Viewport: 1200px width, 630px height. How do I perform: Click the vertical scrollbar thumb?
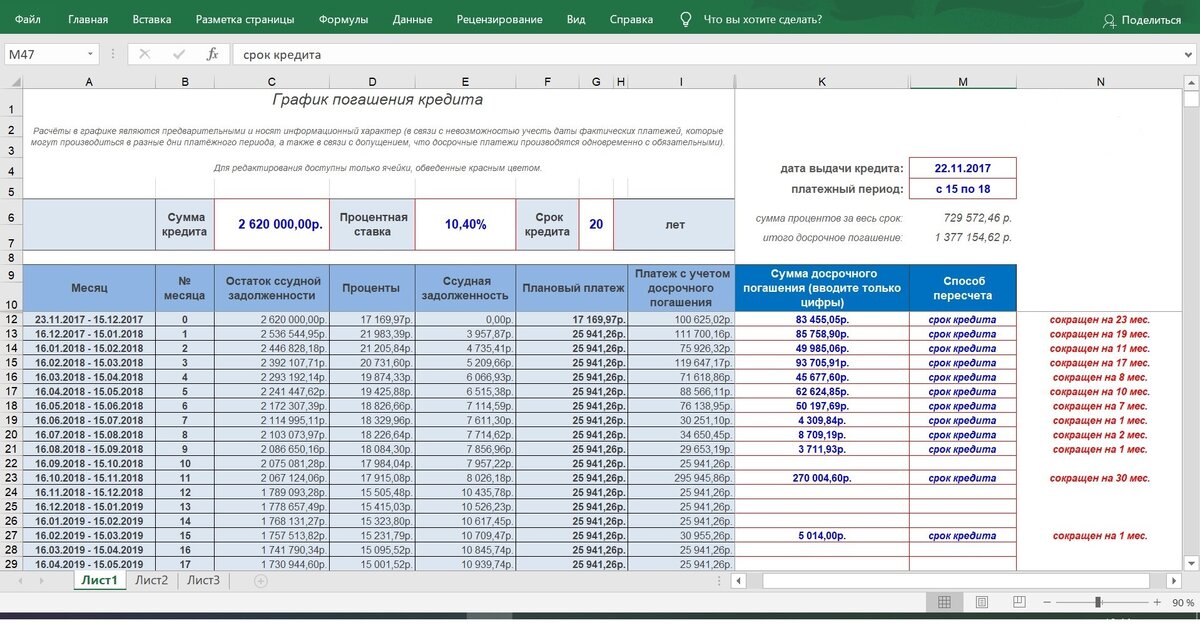pyautogui.click(x=1190, y=100)
